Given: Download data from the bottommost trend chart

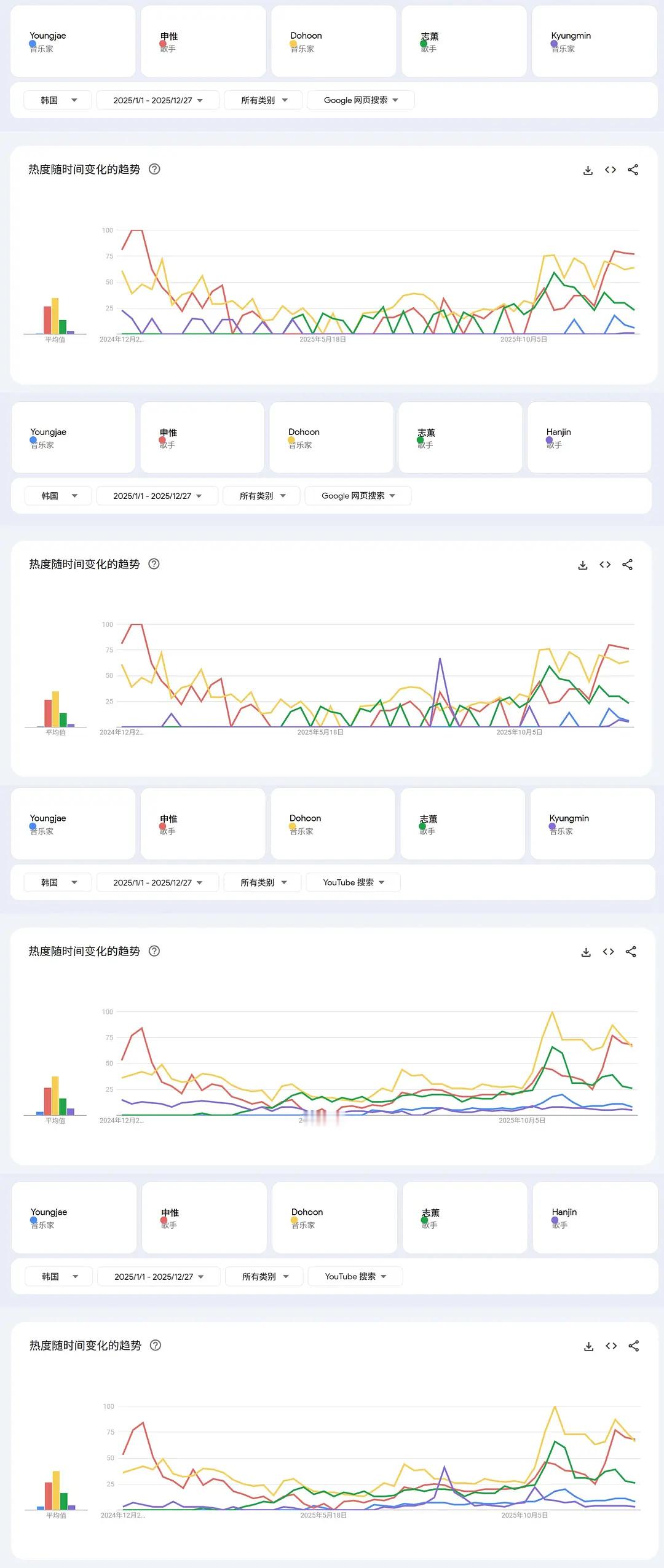Looking at the screenshot, I should pyautogui.click(x=588, y=1346).
